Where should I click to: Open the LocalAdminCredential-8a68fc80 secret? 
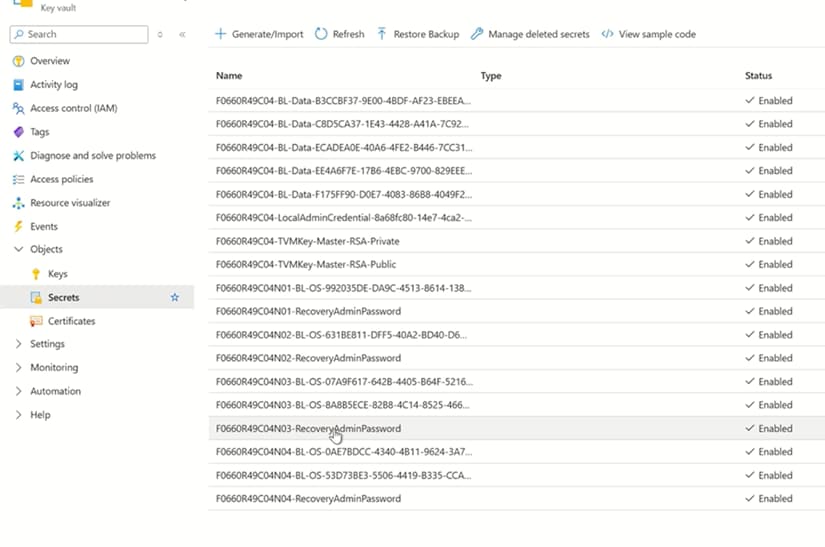click(344, 218)
